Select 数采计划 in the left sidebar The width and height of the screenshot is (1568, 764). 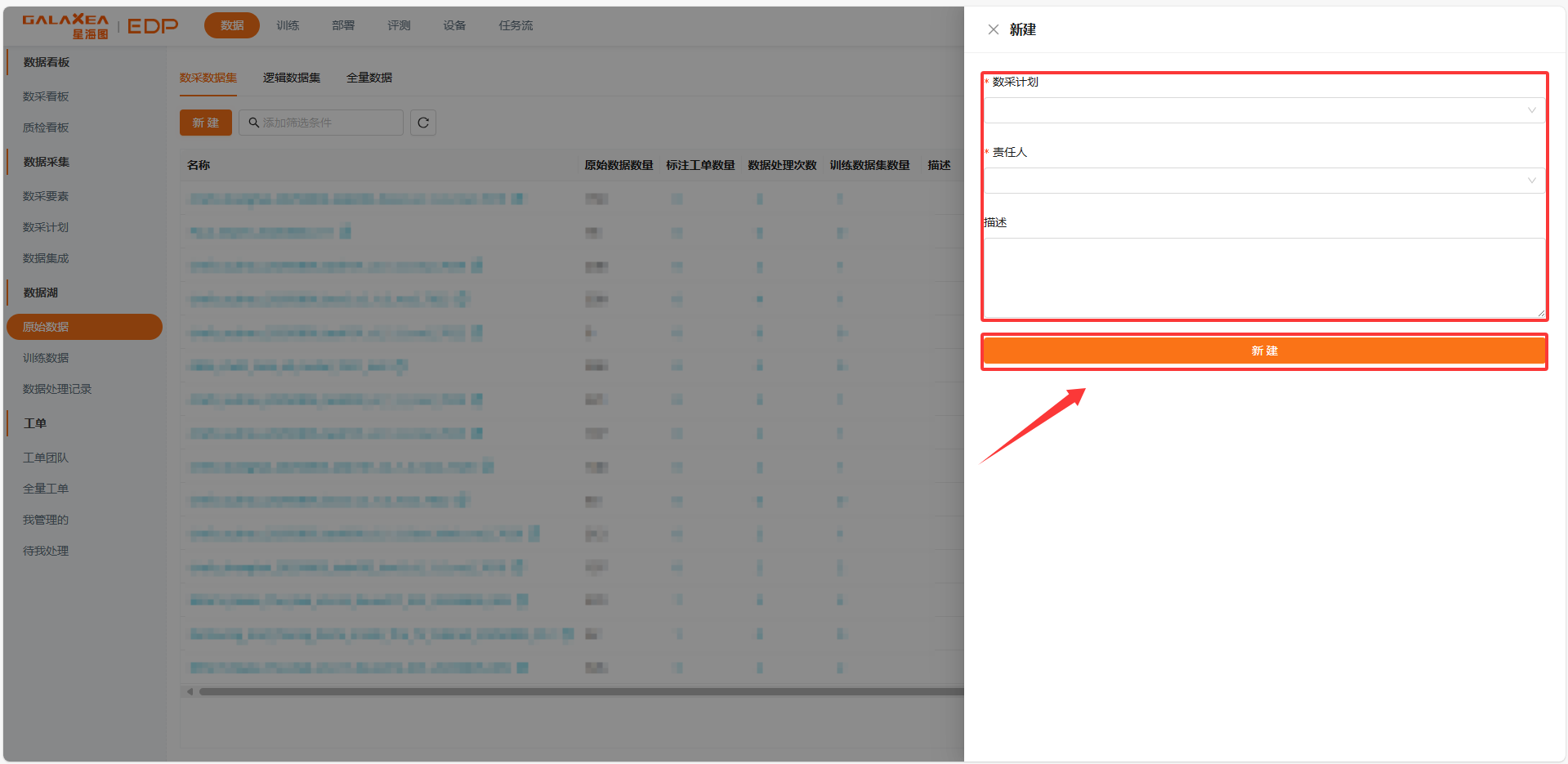click(x=46, y=227)
